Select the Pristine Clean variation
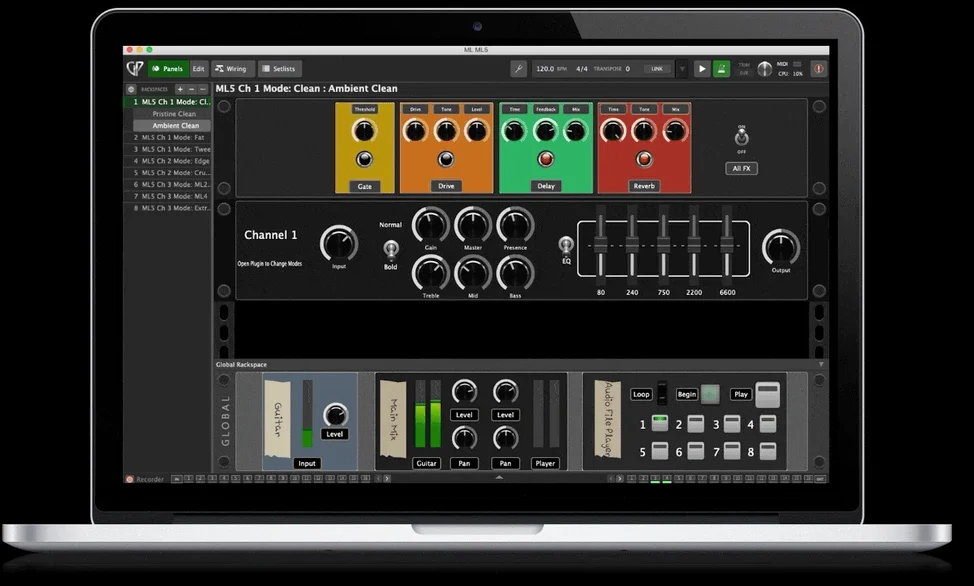Viewport: 974px width, 586px height. click(174, 114)
